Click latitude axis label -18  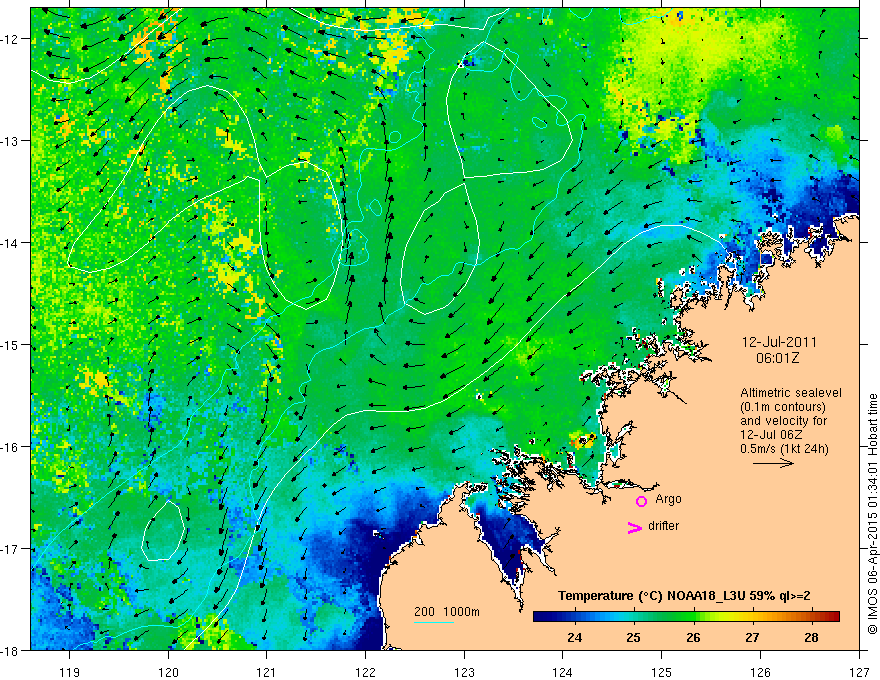10,650
